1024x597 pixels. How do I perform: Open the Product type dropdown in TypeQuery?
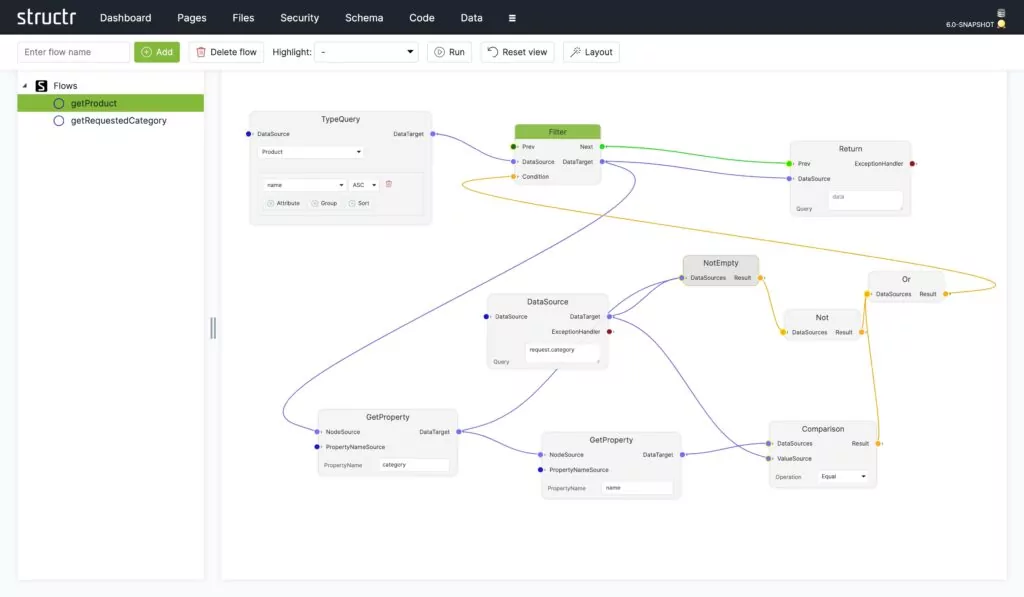(310, 152)
